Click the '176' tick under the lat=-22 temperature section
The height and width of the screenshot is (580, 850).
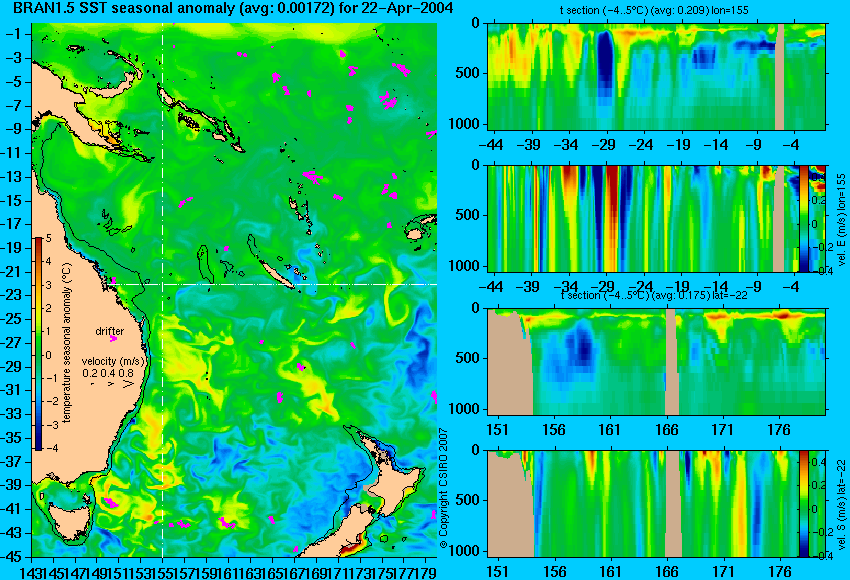point(779,430)
